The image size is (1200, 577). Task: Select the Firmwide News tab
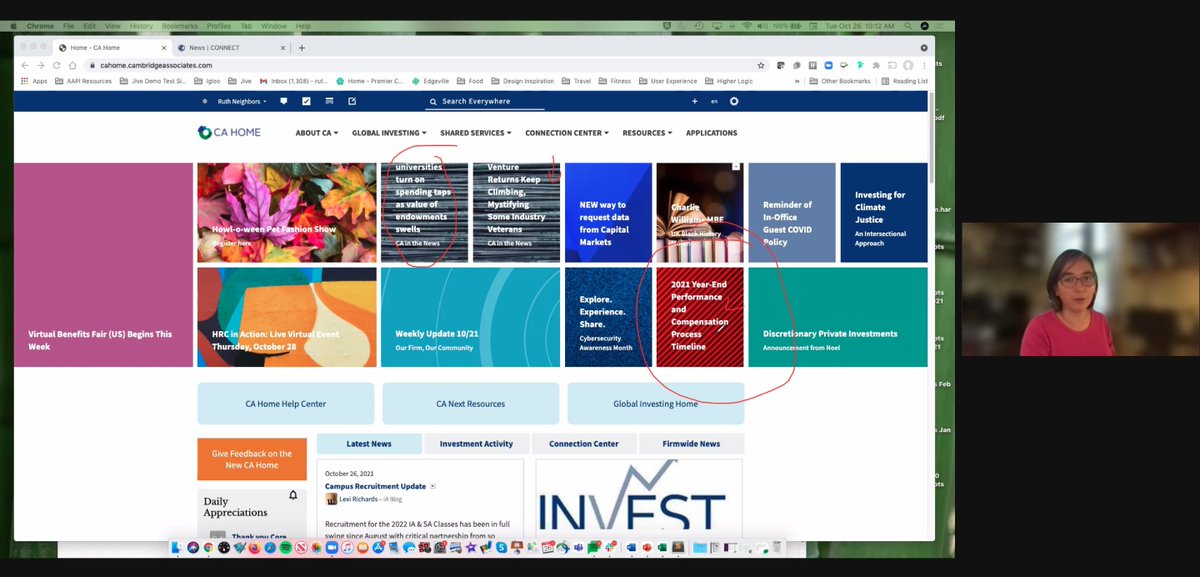tap(691, 443)
